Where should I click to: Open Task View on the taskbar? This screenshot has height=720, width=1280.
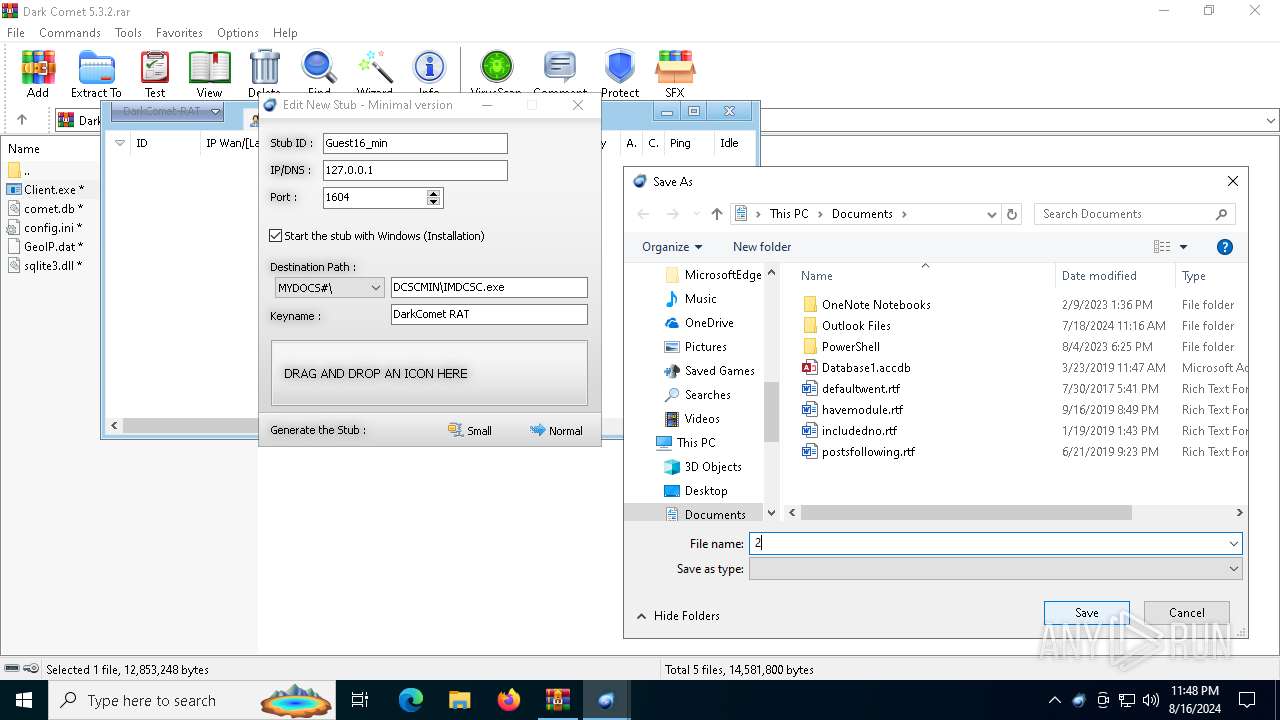tap(360, 700)
